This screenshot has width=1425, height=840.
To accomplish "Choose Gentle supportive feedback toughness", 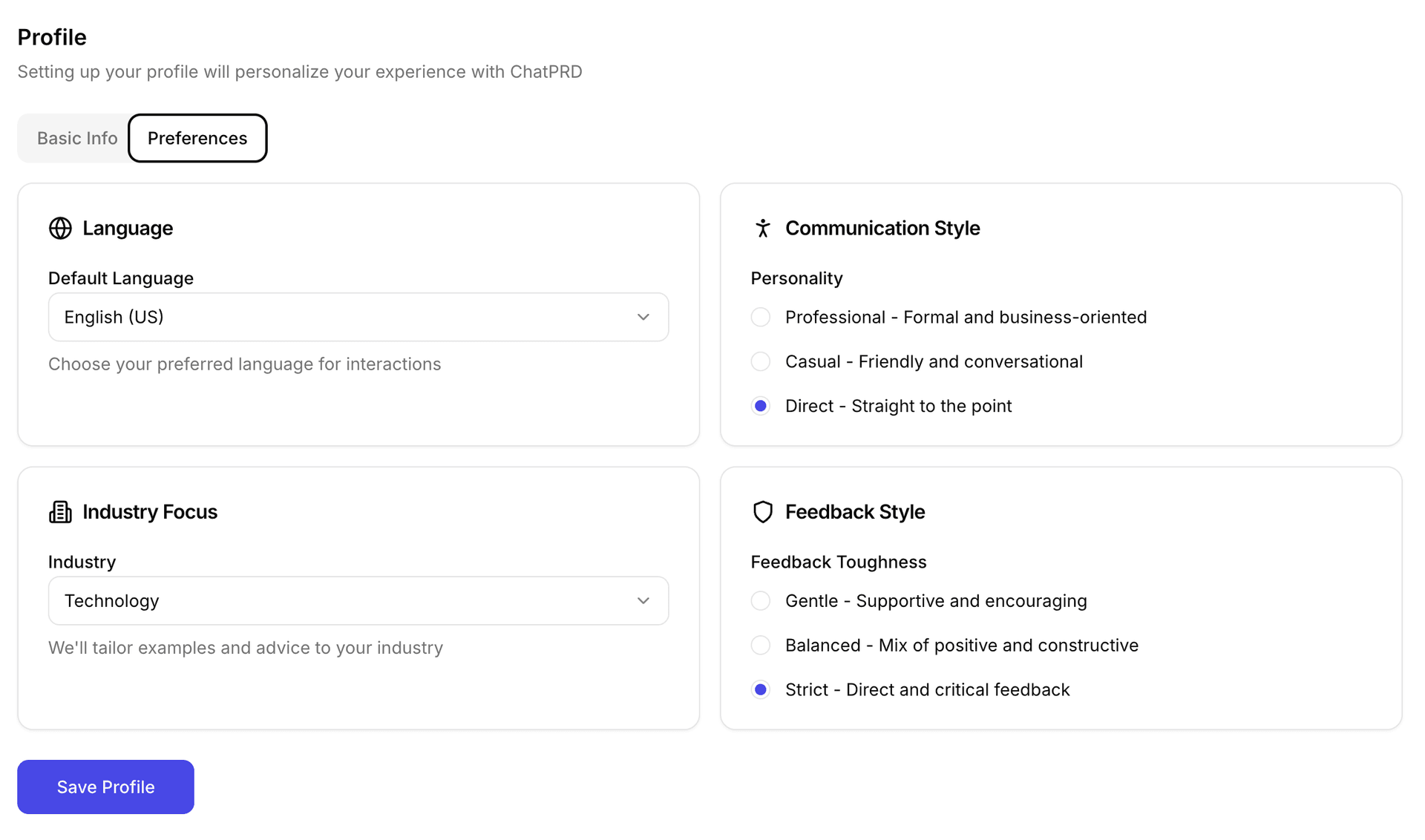I will 760,601.
